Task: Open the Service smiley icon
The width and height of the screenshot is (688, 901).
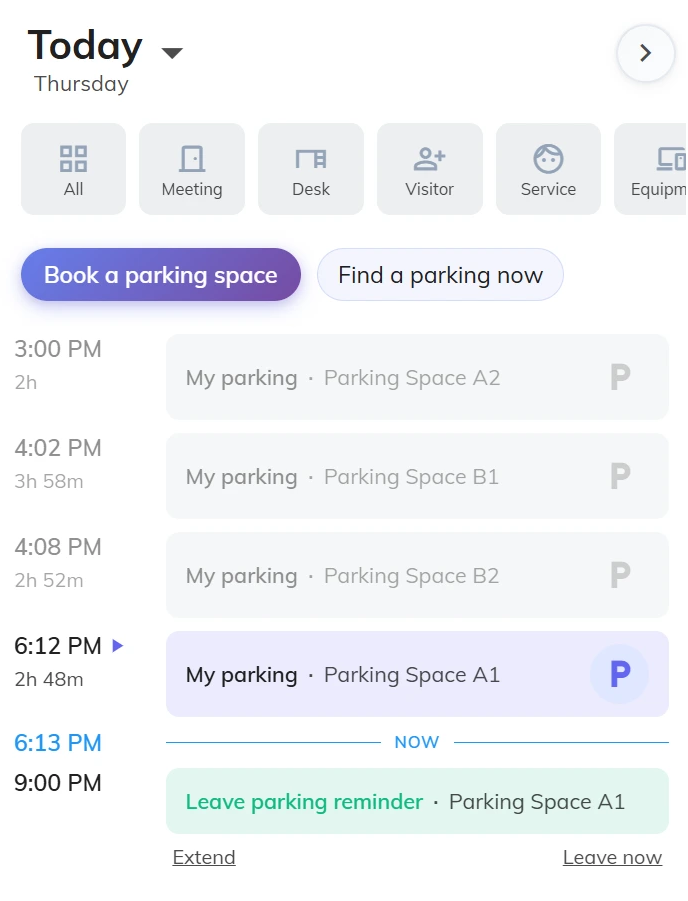Action: (548, 160)
